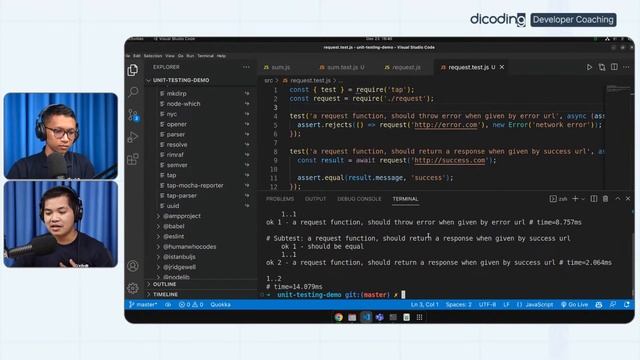
Task: Open errors and warnings status item
Action: coord(191,305)
